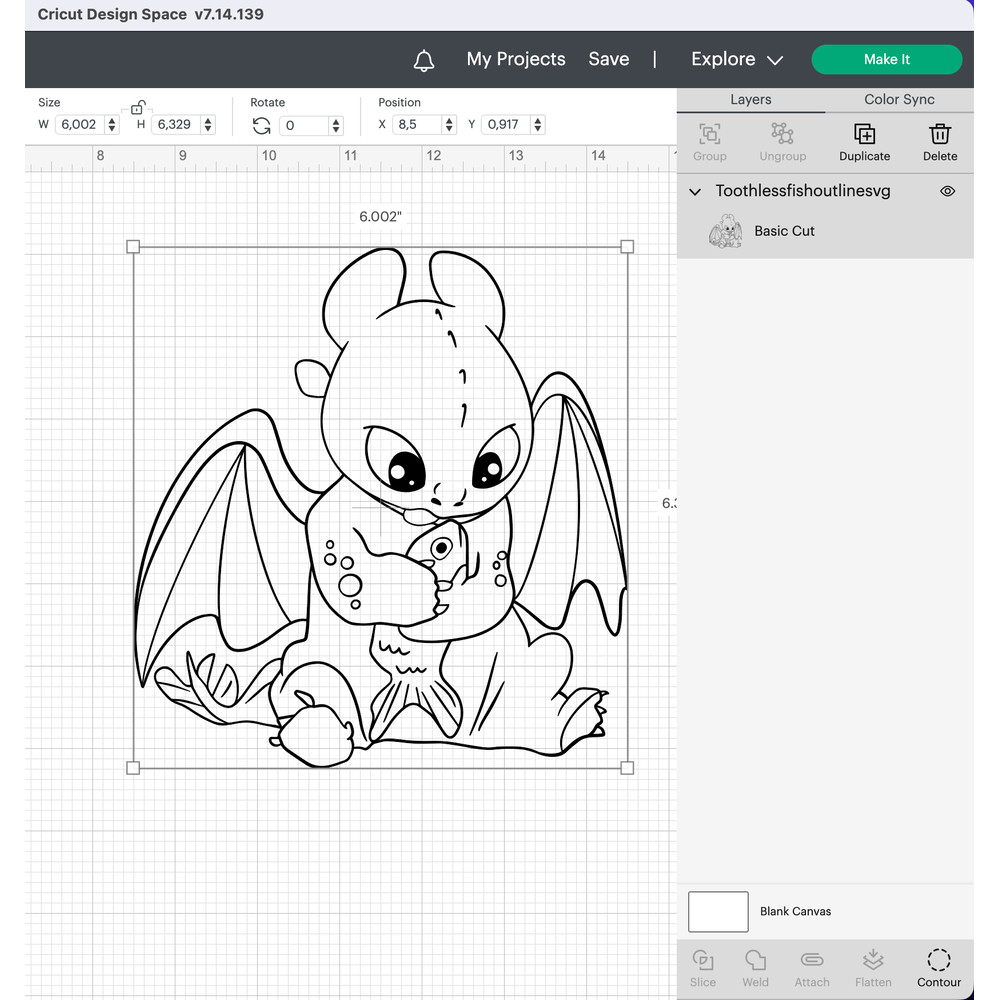Collapse the Toothlessfishoutlinesvg layer group
Image resolution: width=1000 pixels, height=1000 pixels.
696,191
